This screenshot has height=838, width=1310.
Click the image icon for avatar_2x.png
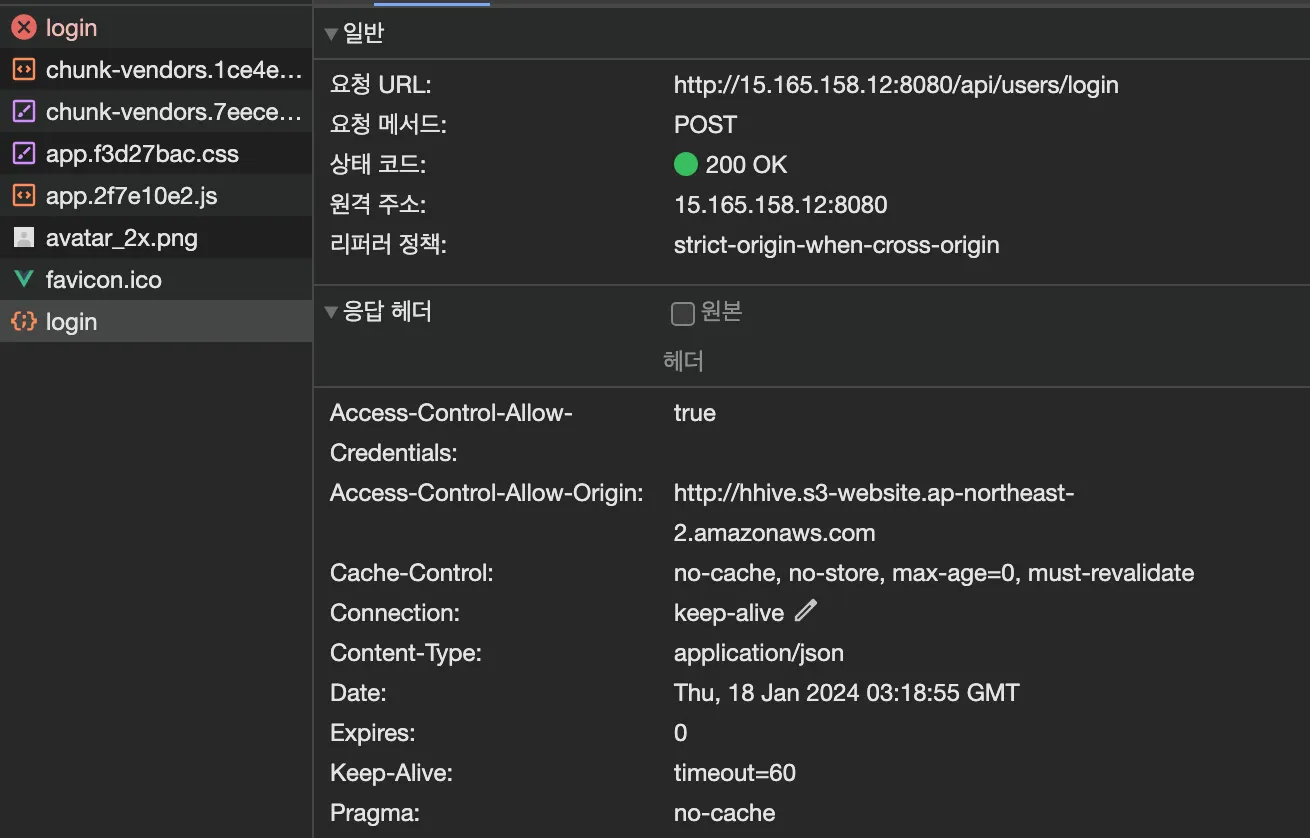[x=24, y=238]
